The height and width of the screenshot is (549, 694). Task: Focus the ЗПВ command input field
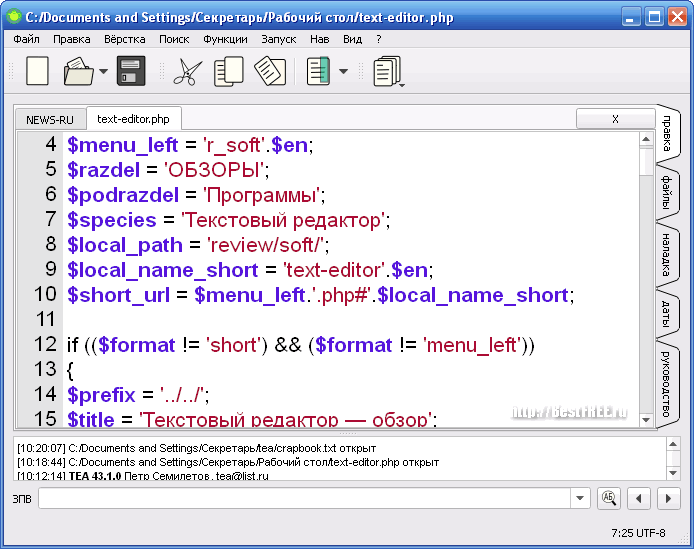[304, 499]
